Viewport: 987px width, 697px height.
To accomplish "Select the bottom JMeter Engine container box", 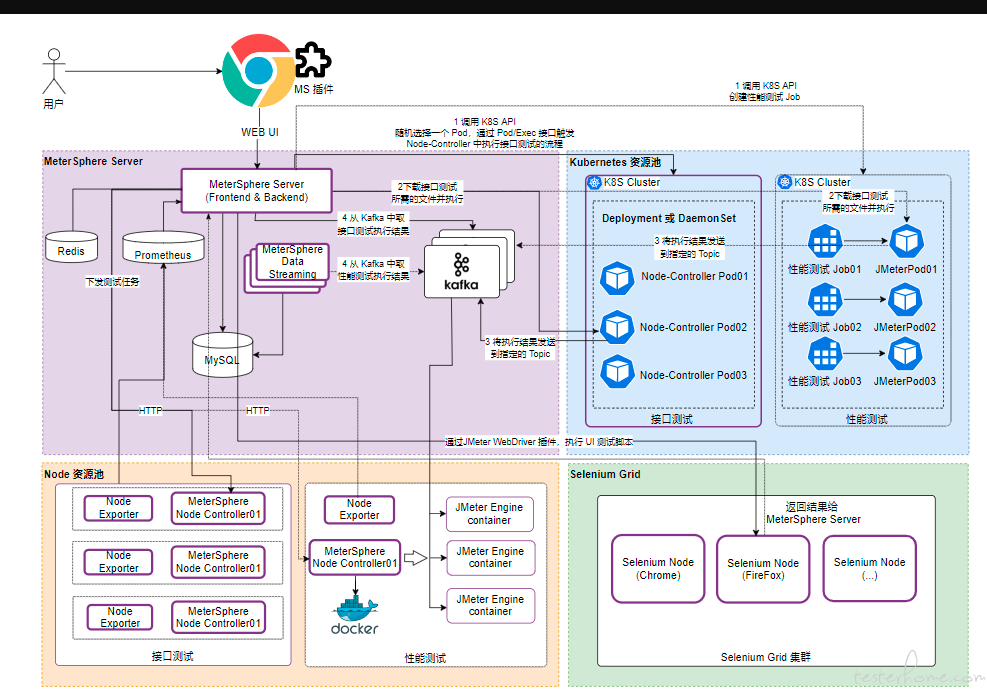I will click(x=490, y=606).
